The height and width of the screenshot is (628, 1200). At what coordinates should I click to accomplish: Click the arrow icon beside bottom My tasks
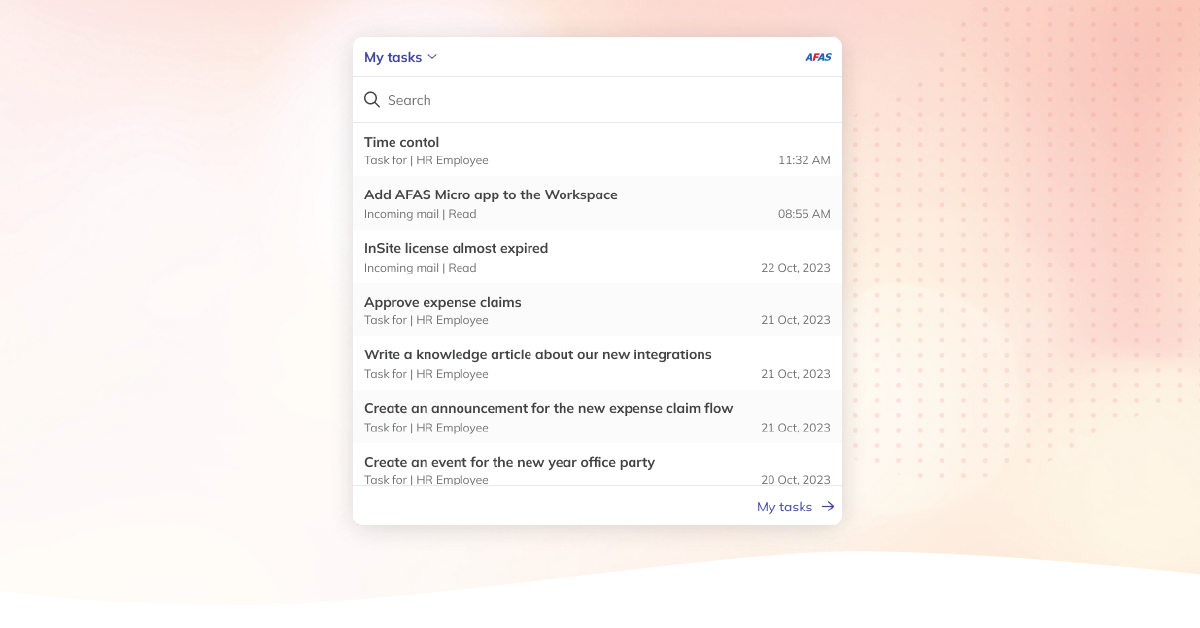828,507
